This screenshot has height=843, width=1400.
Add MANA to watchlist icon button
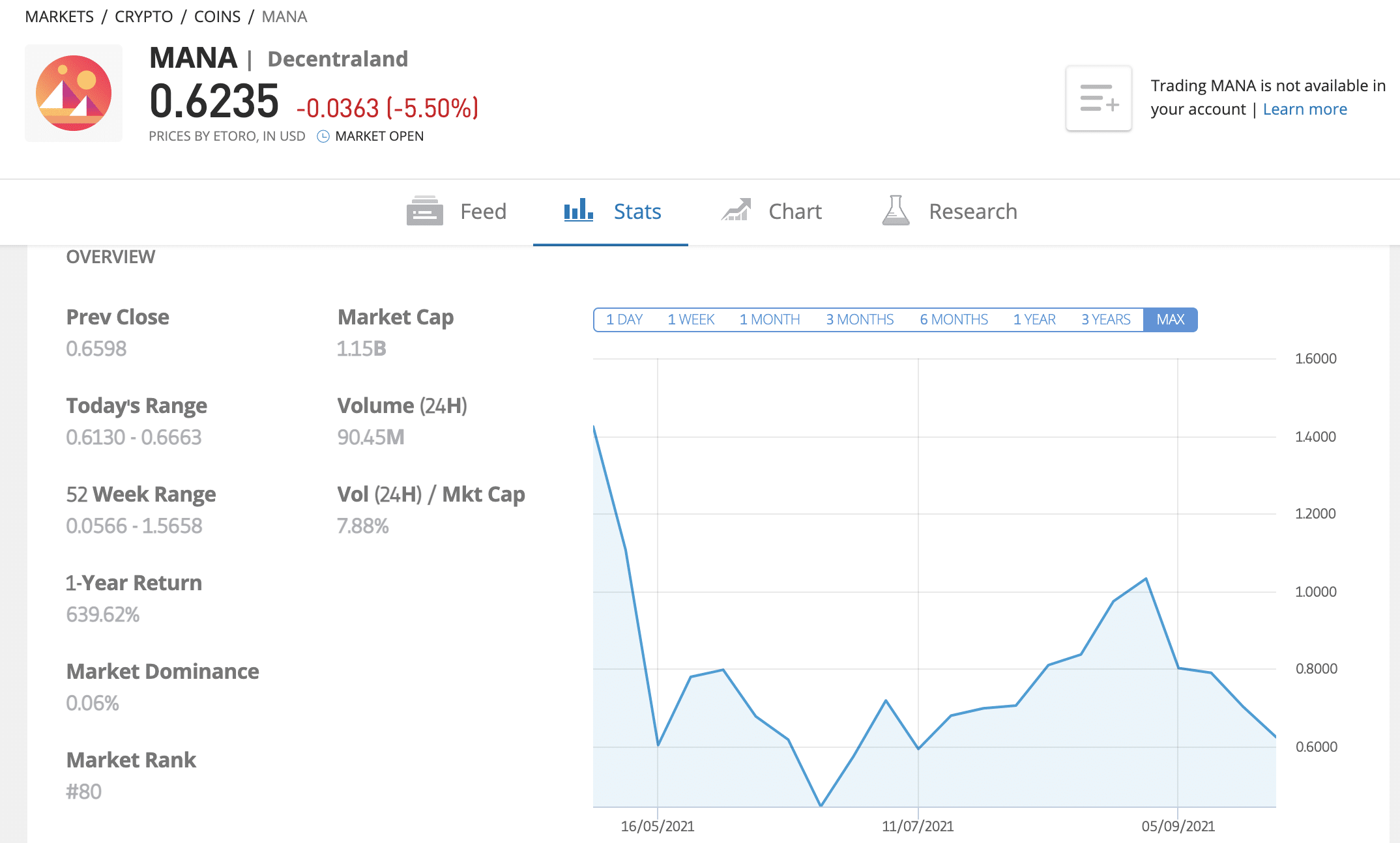1099,98
